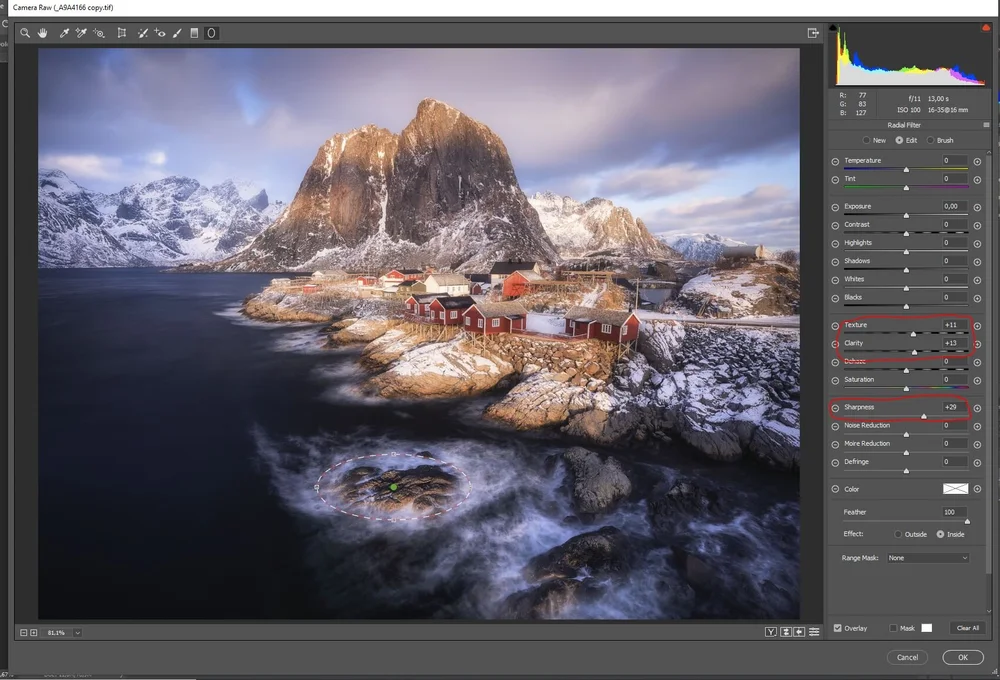The image size is (1000, 680).
Task: Open the Radial Filter flyout menu
Action: tap(987, 124)
